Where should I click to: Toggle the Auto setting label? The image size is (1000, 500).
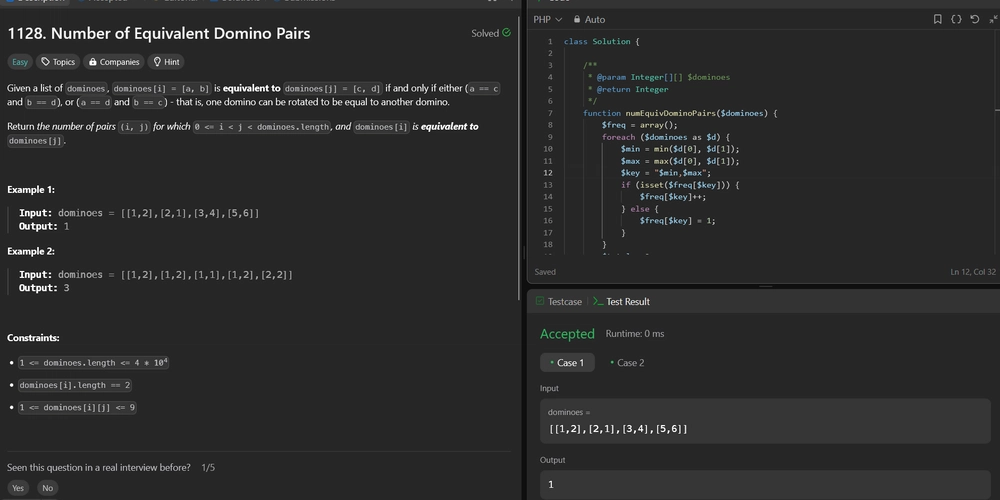click(x=594, y=19)
